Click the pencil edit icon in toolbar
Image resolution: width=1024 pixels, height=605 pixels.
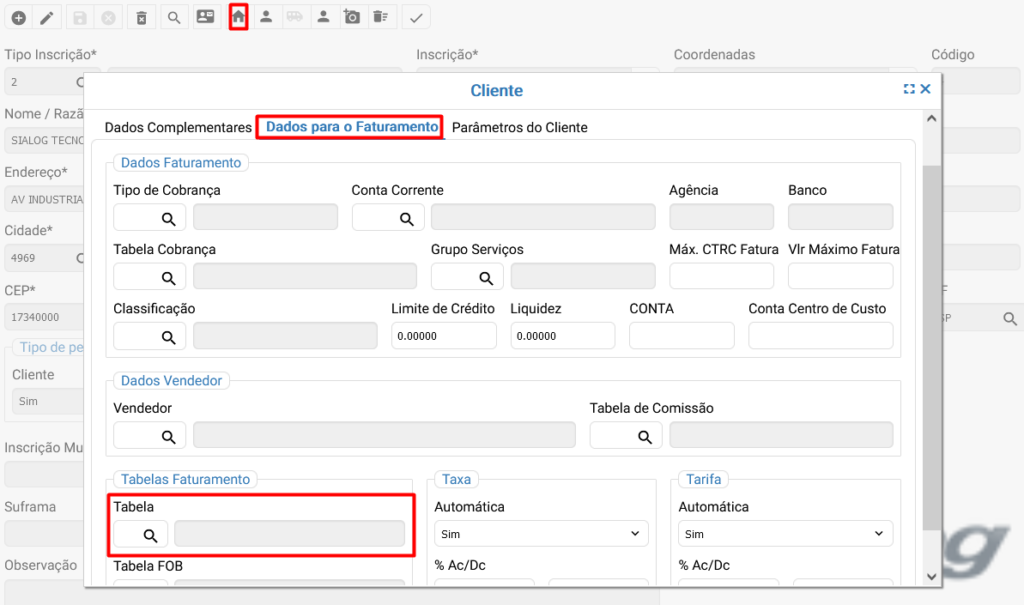[x=47, y=17]
